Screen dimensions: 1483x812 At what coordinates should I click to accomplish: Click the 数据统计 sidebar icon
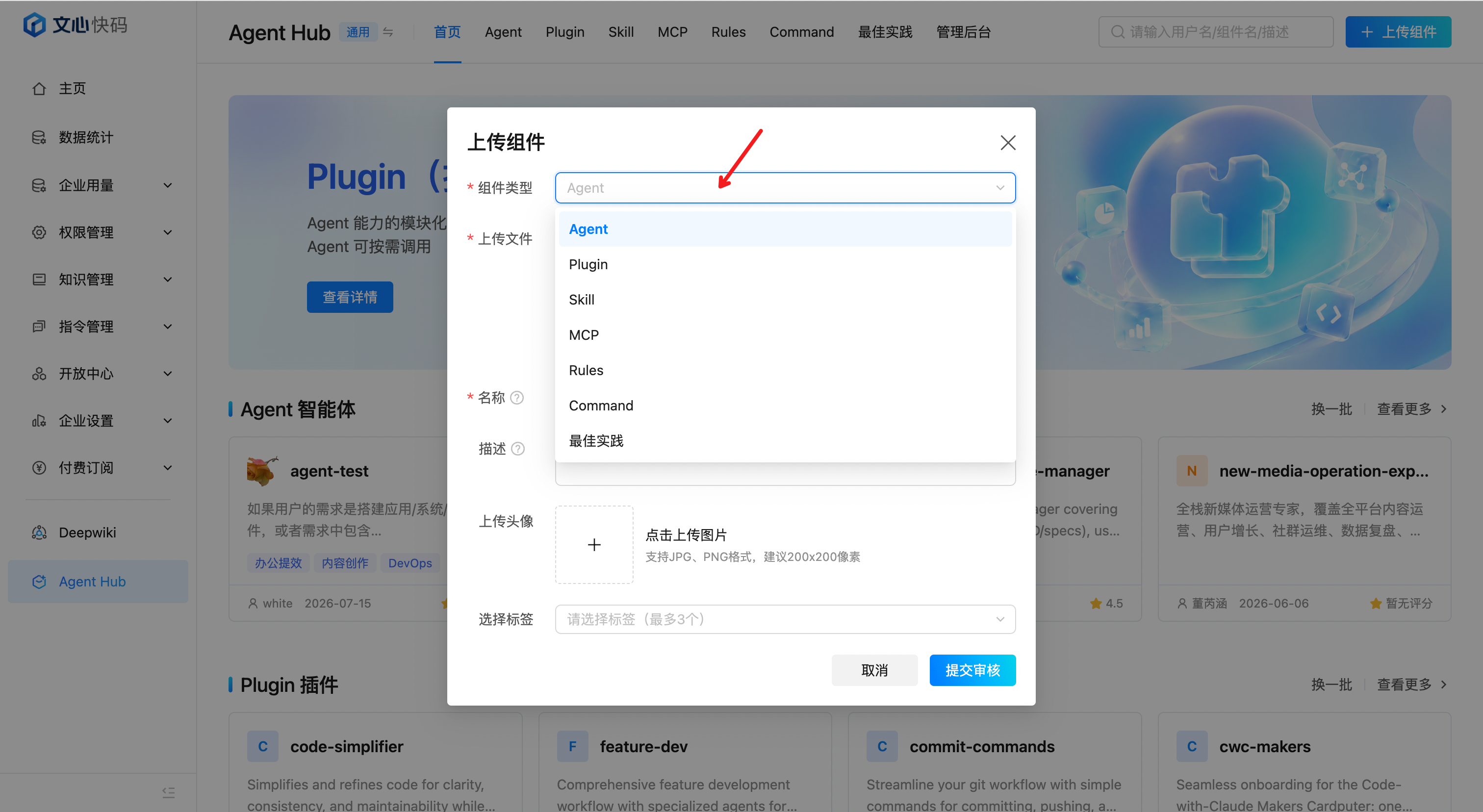(39, 137)
